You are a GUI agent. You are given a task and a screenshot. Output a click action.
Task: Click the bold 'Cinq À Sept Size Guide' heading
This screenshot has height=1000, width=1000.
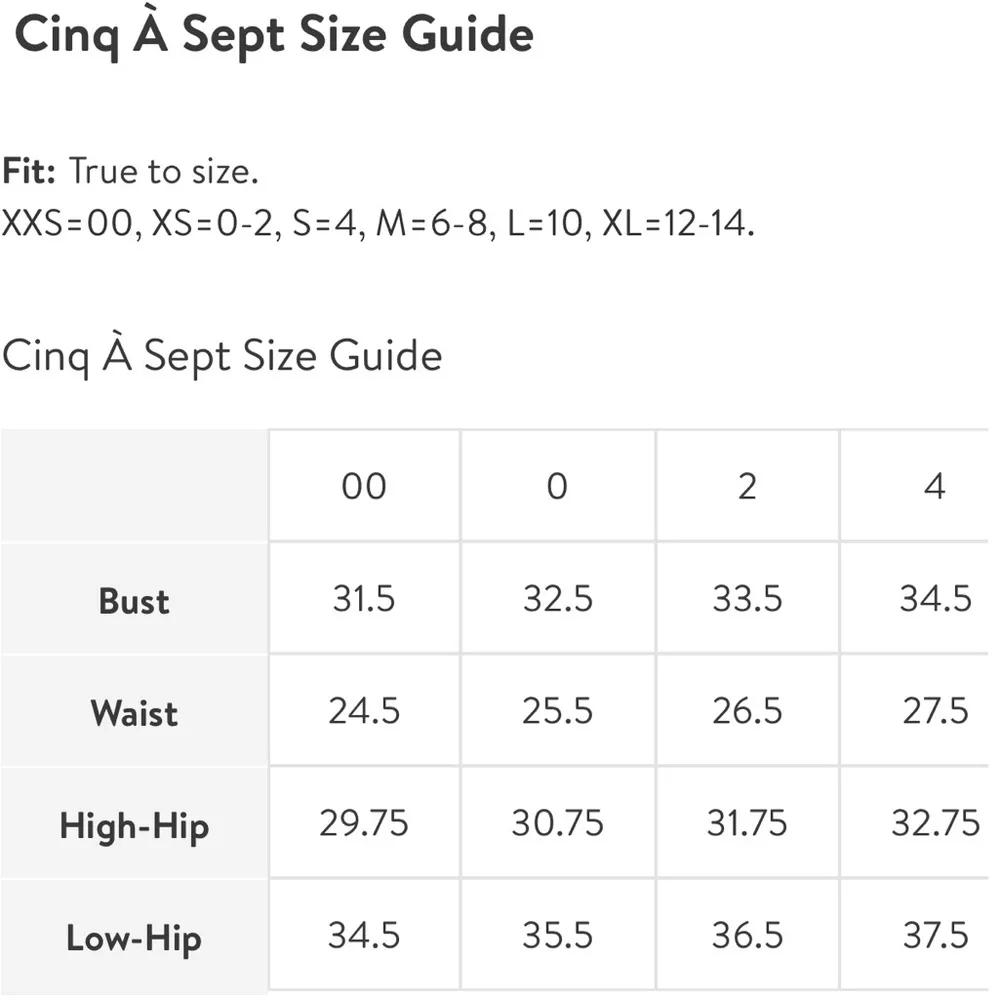click(274, 36)
